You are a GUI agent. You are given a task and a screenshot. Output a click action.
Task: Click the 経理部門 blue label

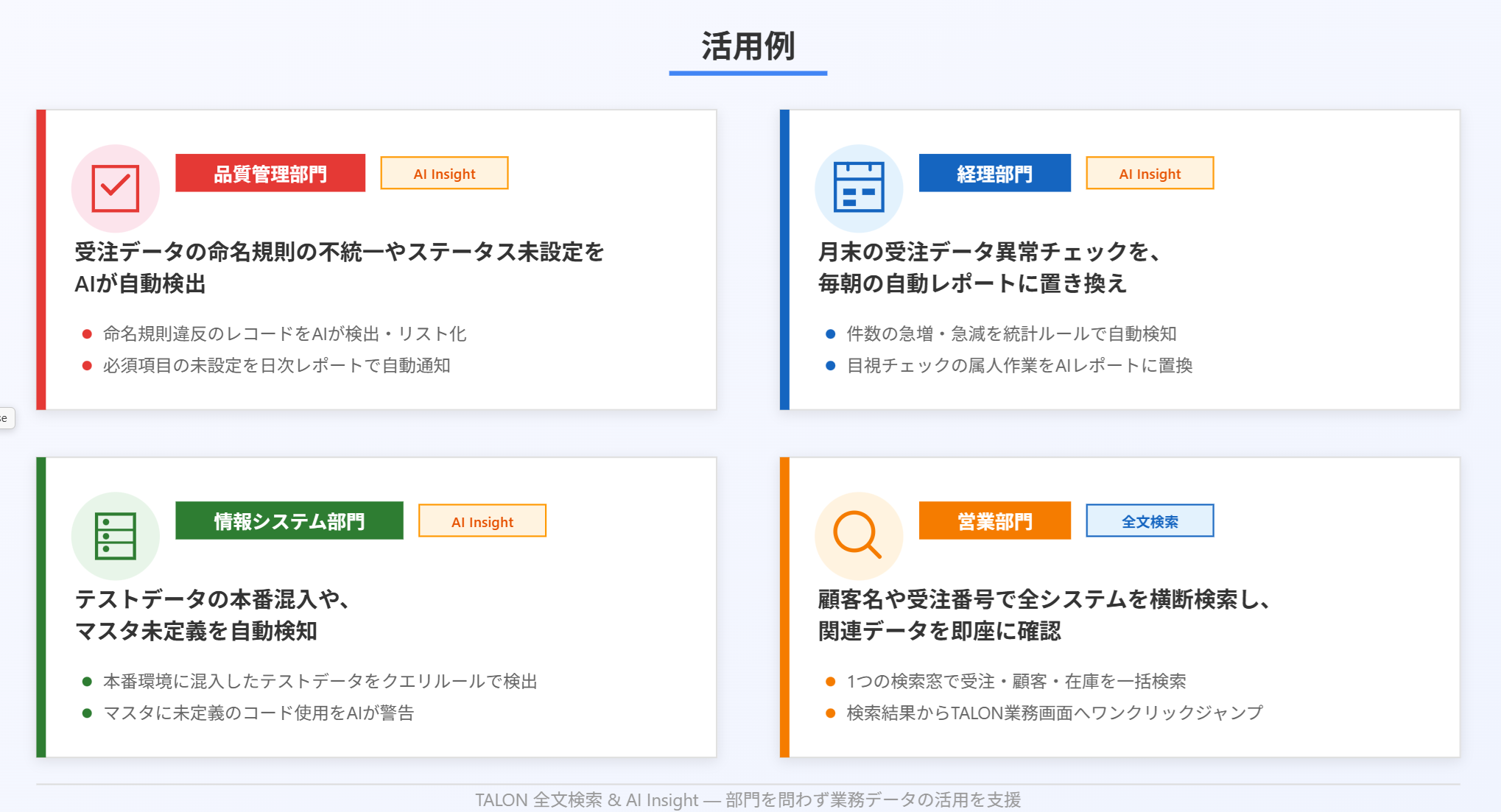994,174
